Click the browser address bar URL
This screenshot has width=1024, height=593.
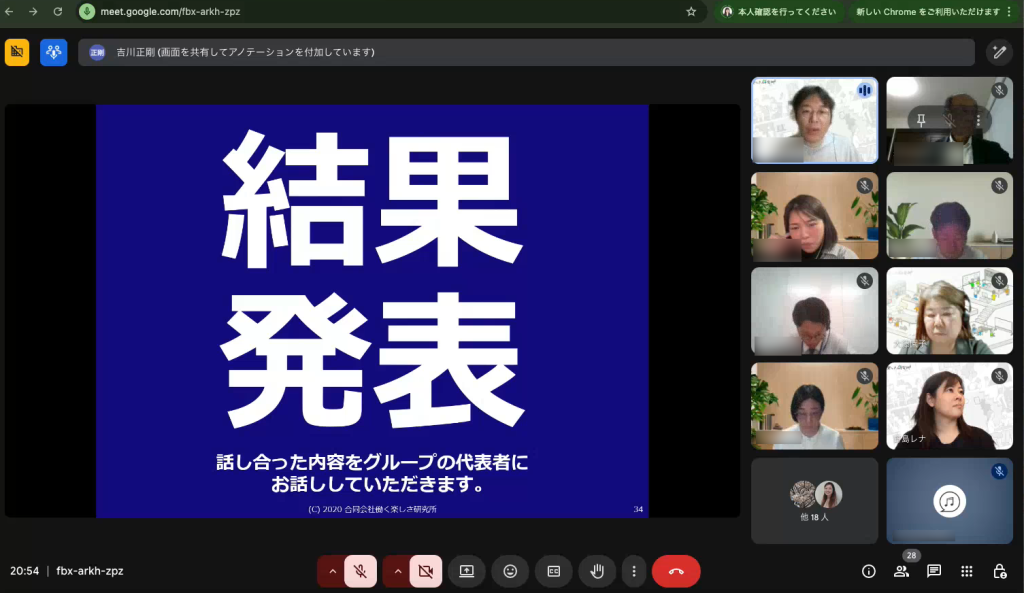[170, 12]
